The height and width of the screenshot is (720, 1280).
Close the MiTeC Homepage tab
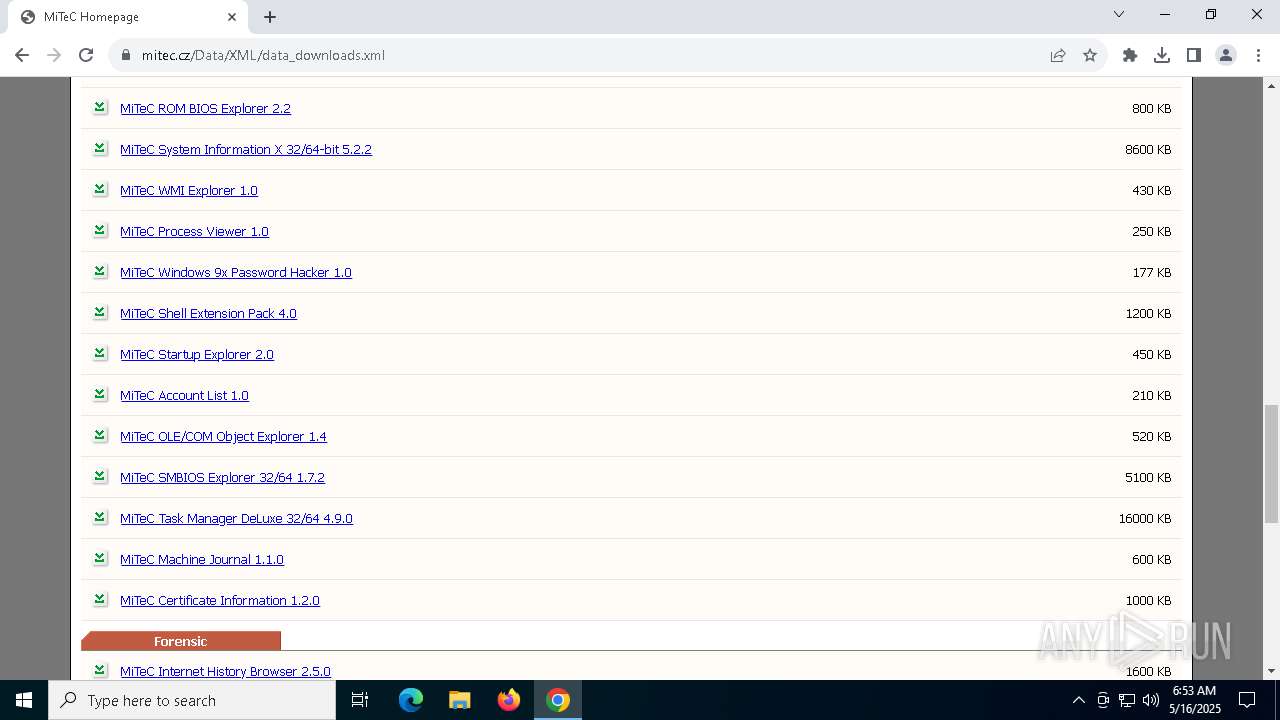pyautogui.click(x=232, y=17)
